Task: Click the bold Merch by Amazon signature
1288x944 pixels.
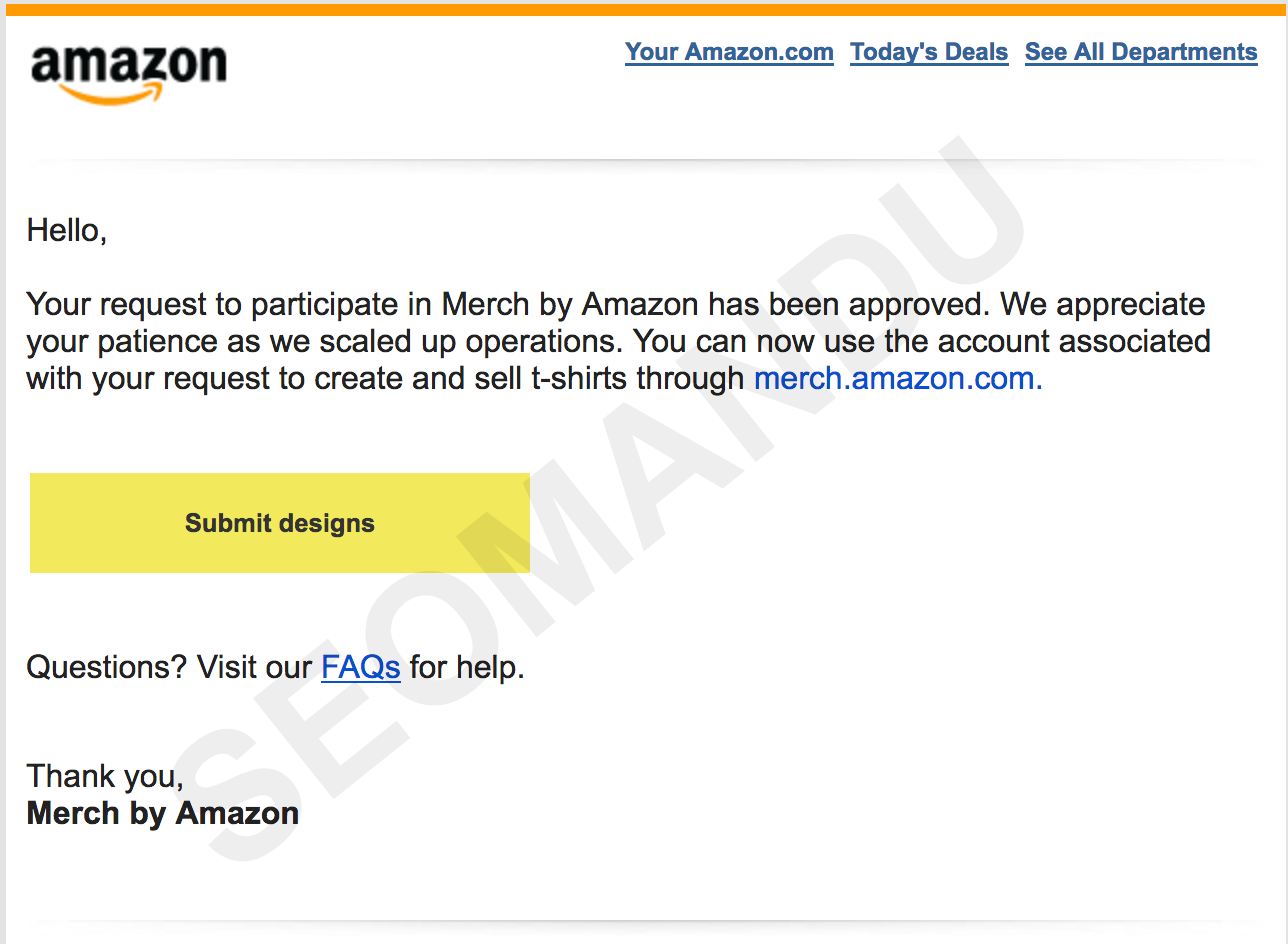Action: (x=163, y=813)
